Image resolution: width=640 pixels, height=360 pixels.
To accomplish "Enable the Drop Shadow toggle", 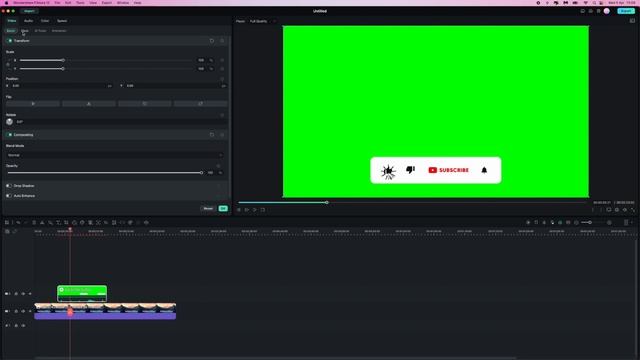I will pos(9,186).
